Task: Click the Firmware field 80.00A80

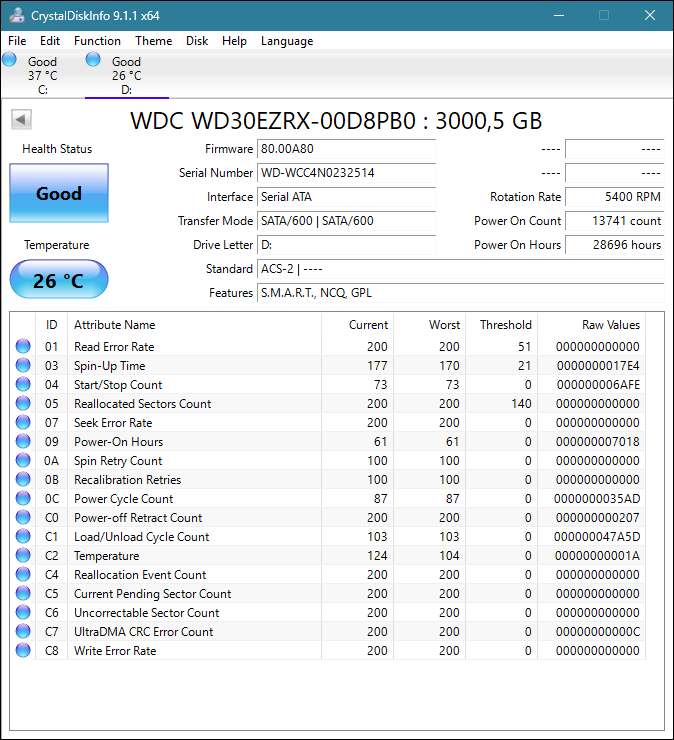Action: point(346,149)
